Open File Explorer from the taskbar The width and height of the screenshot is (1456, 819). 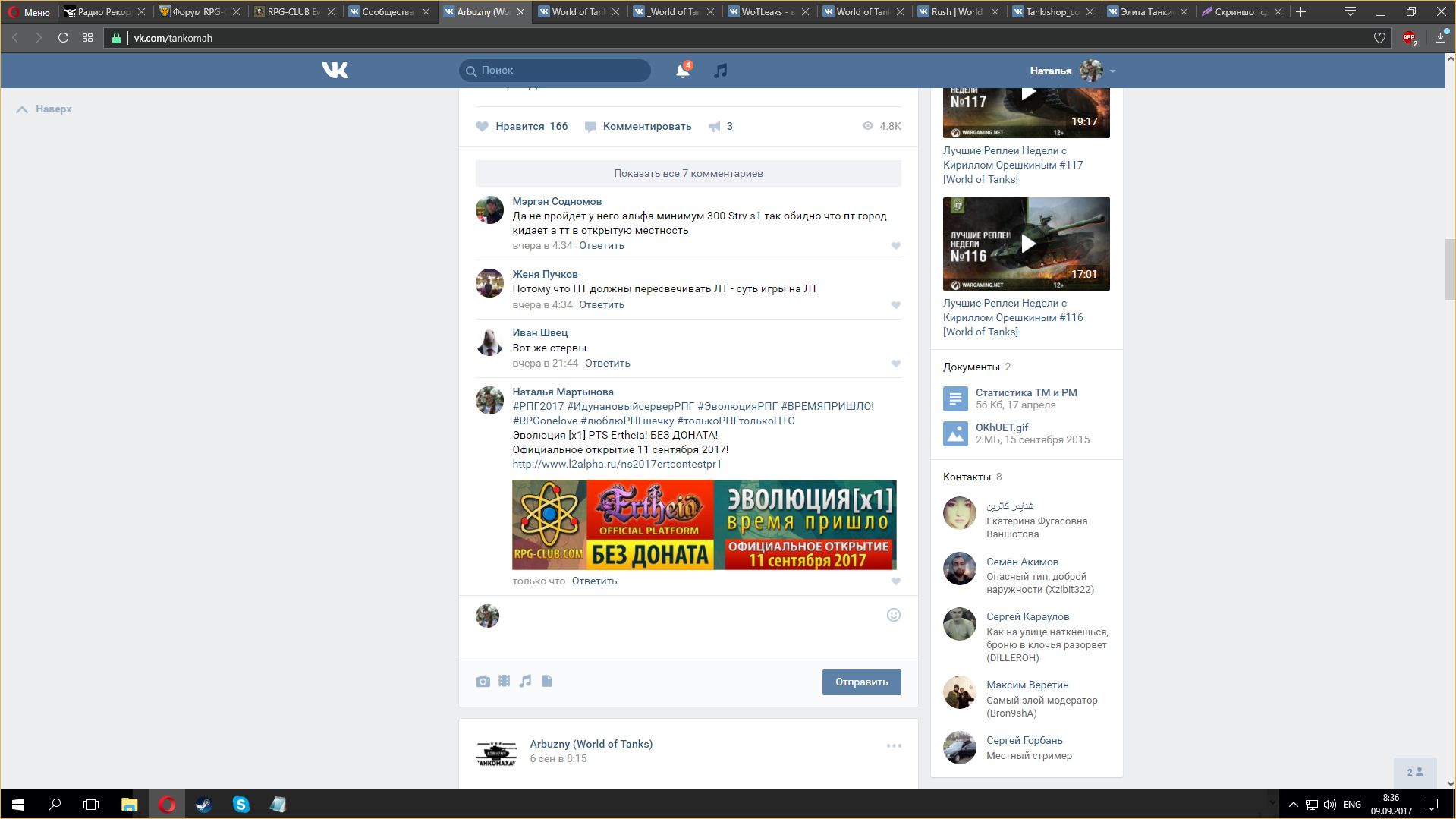[x=130, y=805]
